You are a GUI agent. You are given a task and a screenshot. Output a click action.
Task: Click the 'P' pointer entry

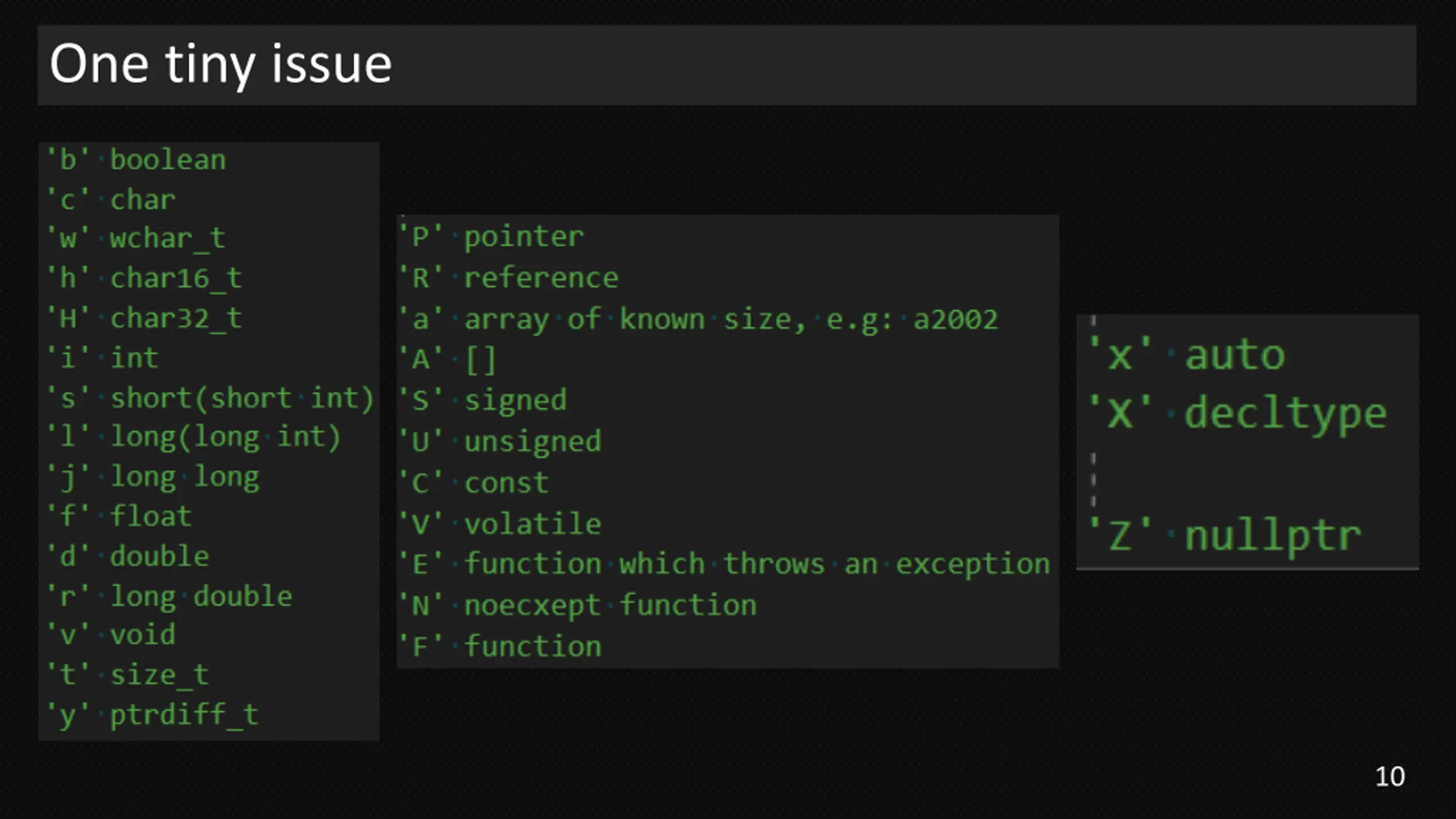point(491,237)
